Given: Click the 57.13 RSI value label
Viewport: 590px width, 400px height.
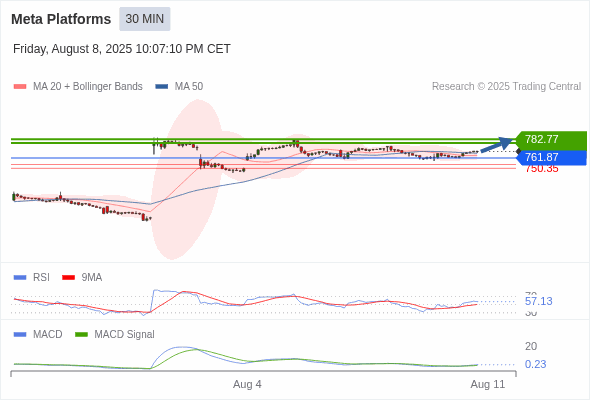Looking at the screenshot, I should (538, 301).
